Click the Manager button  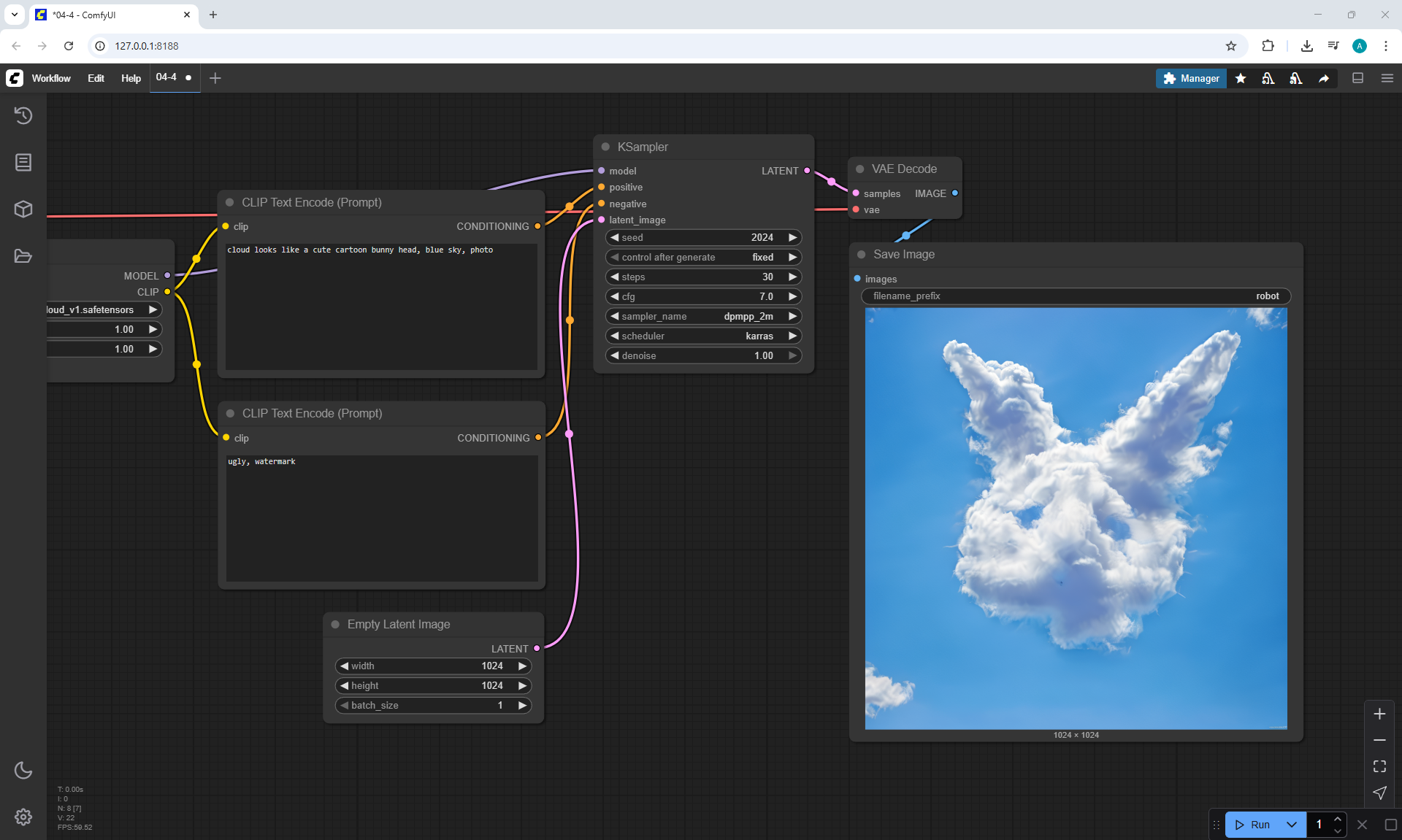[x=1191, y=78]
